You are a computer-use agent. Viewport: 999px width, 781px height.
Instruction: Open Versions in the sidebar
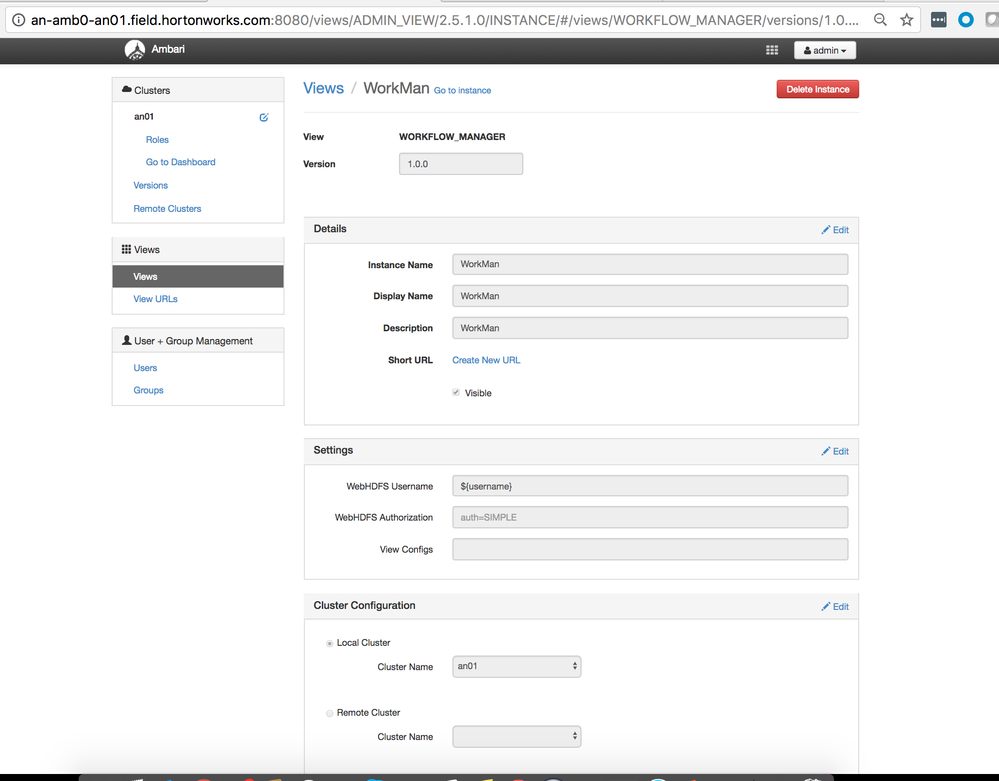pyautogui.click(x=151, y=185)
